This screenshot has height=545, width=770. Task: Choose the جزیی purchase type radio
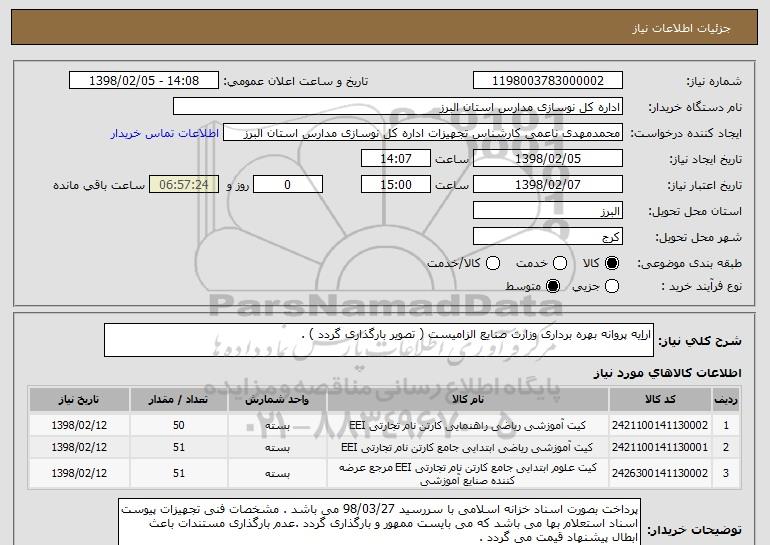[x=612, y=286]
